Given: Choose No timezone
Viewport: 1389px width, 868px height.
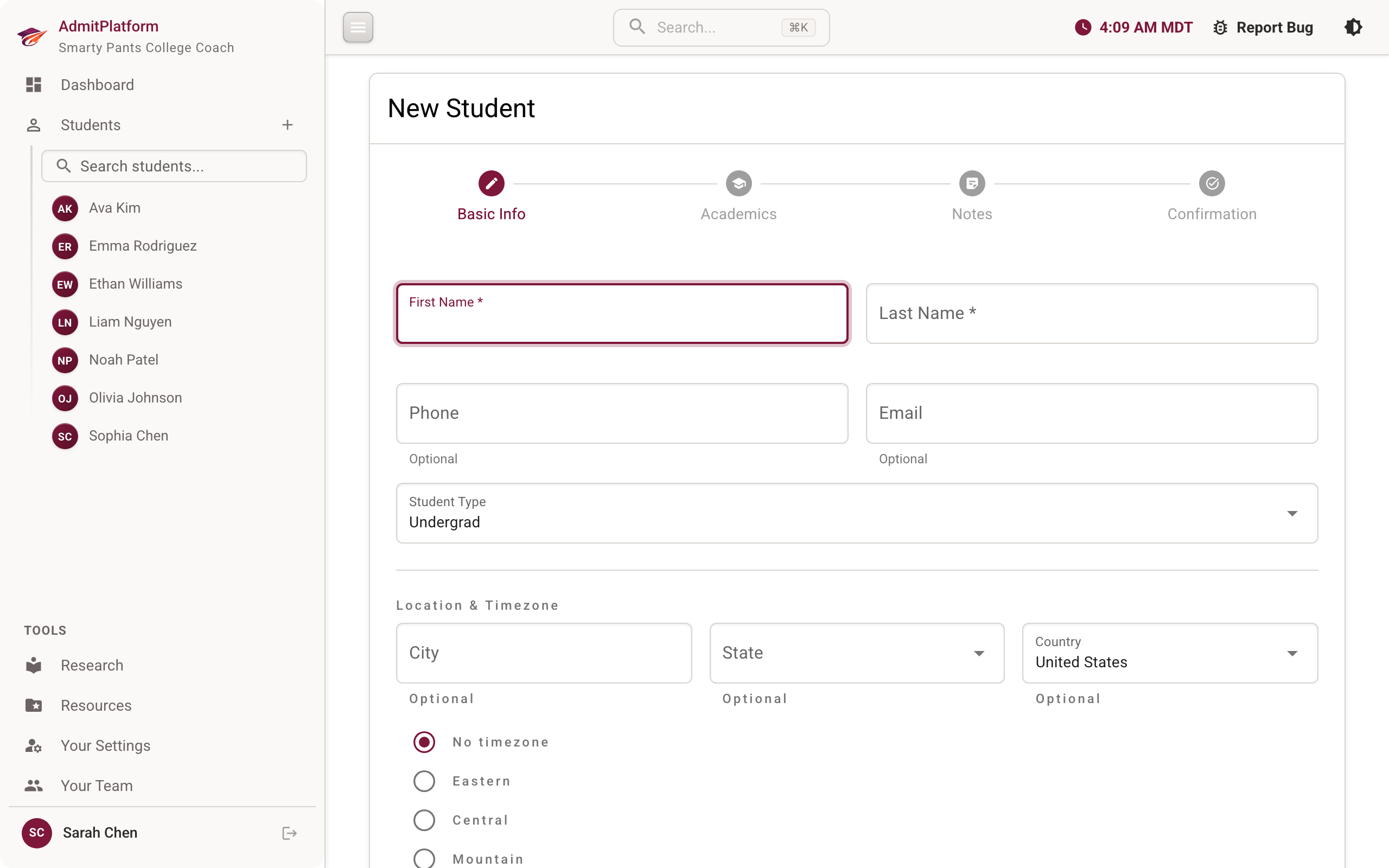Looking at the screenshot, I should pos(424,742).
